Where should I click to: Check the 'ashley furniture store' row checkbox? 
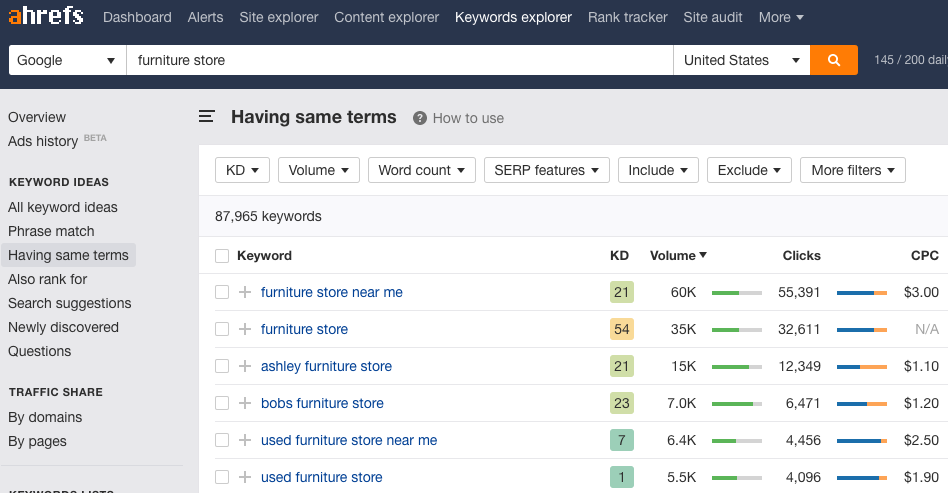point(222,366)
